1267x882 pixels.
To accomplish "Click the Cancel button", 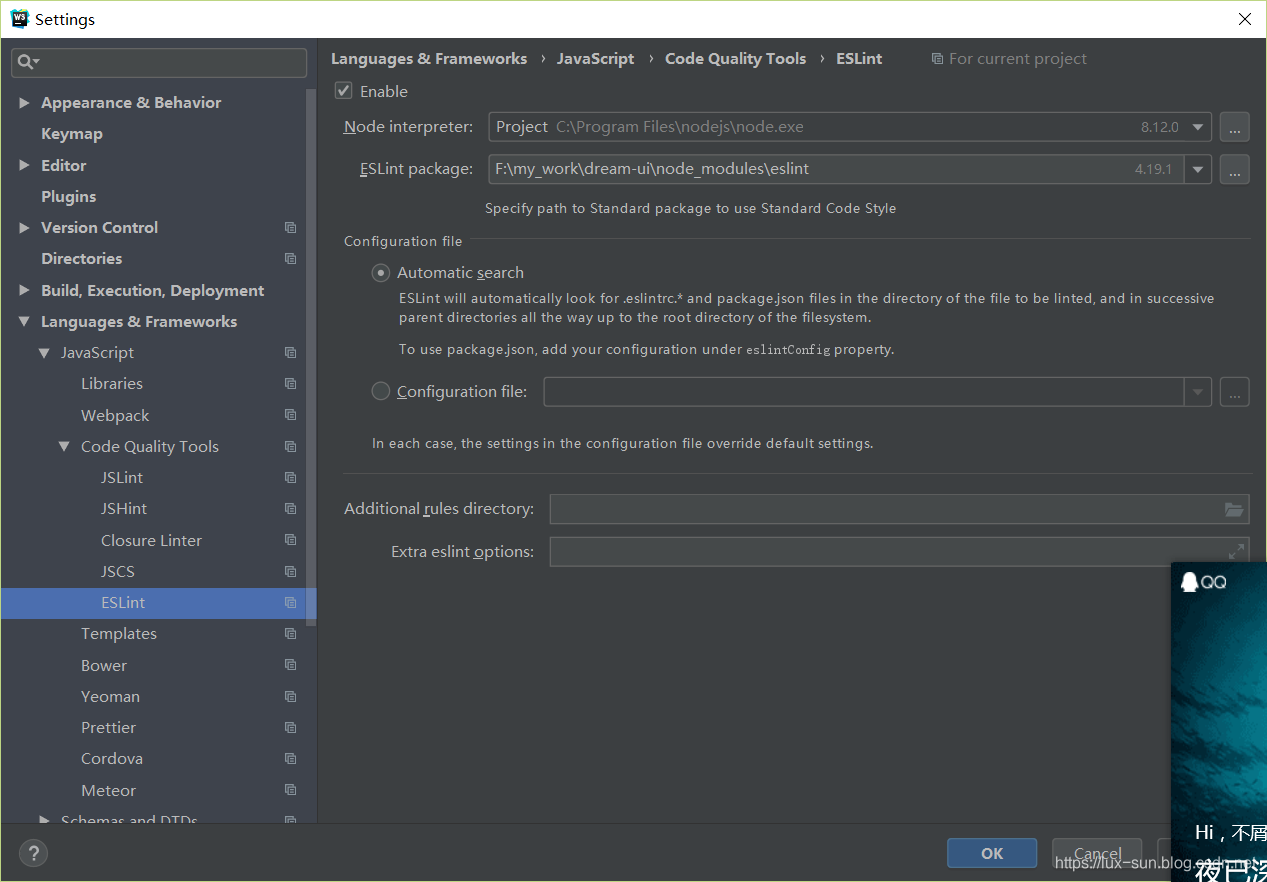I will point(1096,853).
